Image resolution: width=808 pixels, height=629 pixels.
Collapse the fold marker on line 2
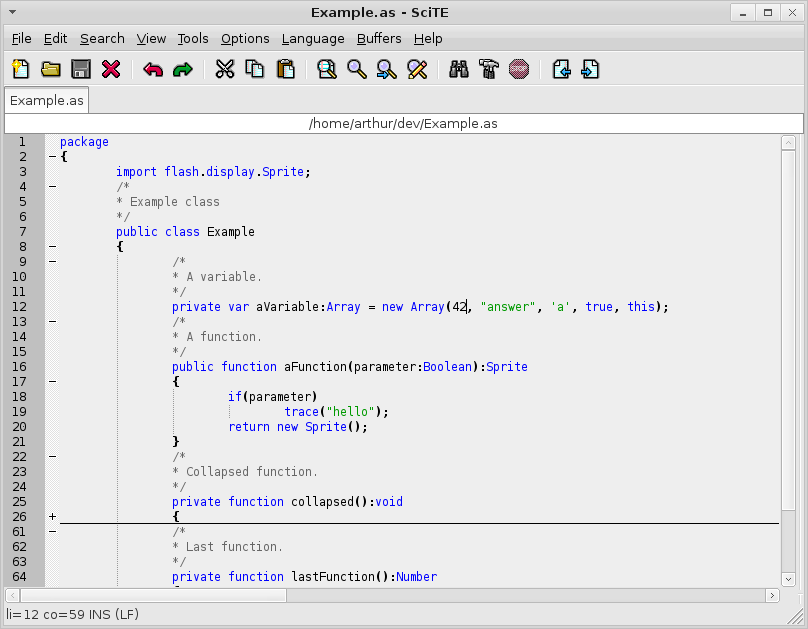(52, 157)
